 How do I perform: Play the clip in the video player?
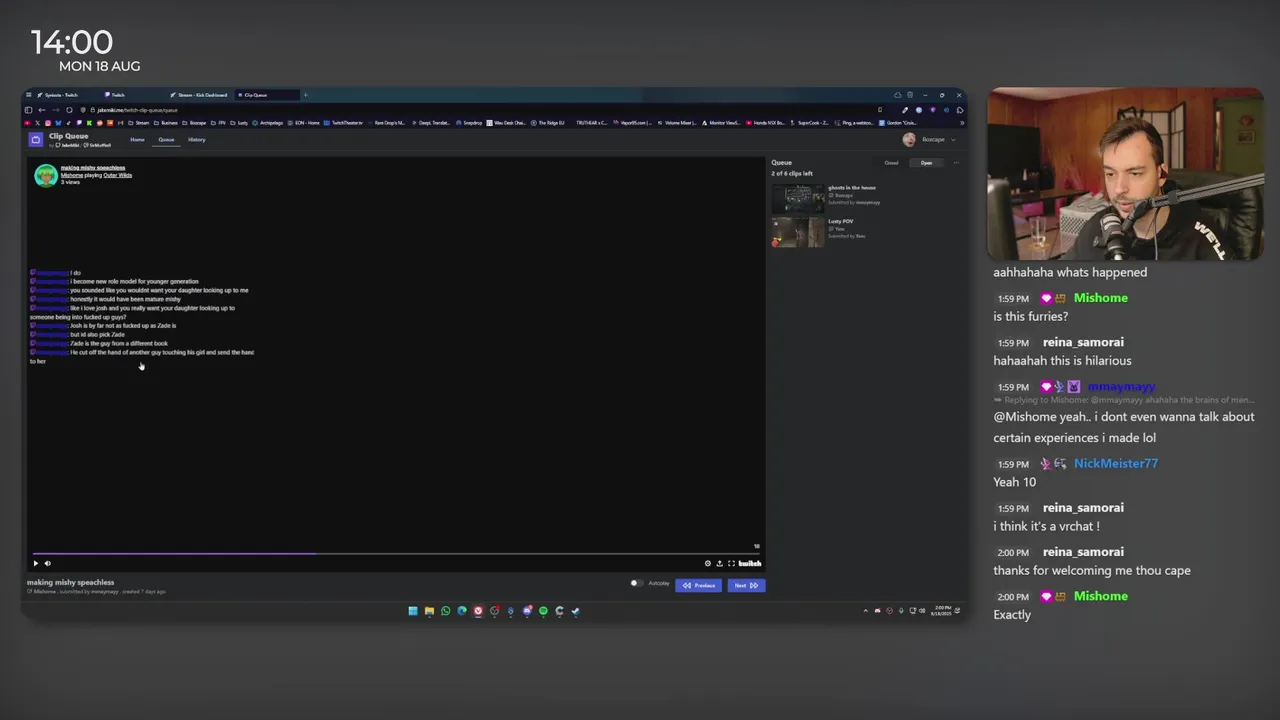point(36,563)
